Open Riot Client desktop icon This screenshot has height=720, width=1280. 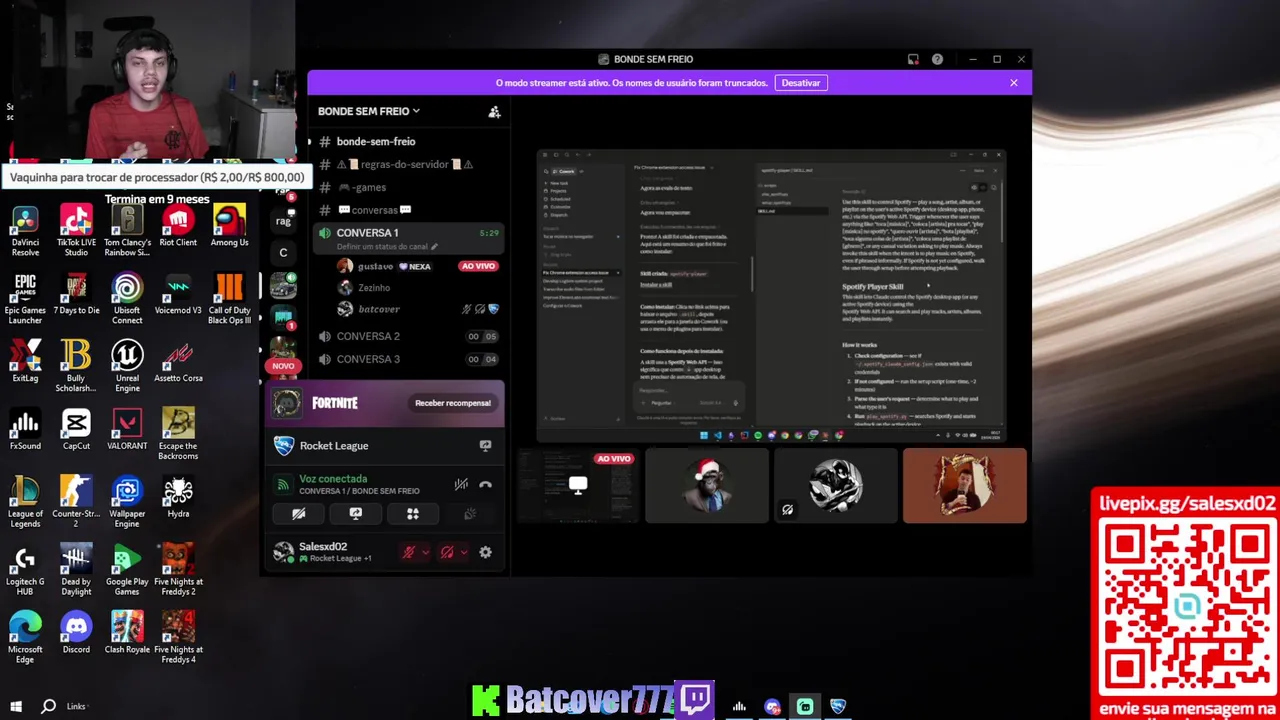pos(178,226)
